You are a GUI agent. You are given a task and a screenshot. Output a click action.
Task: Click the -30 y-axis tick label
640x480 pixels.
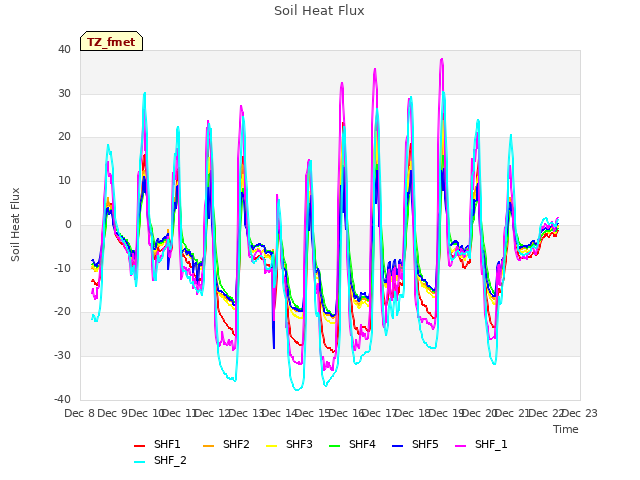pyautogui.click(x=62, y=356)
